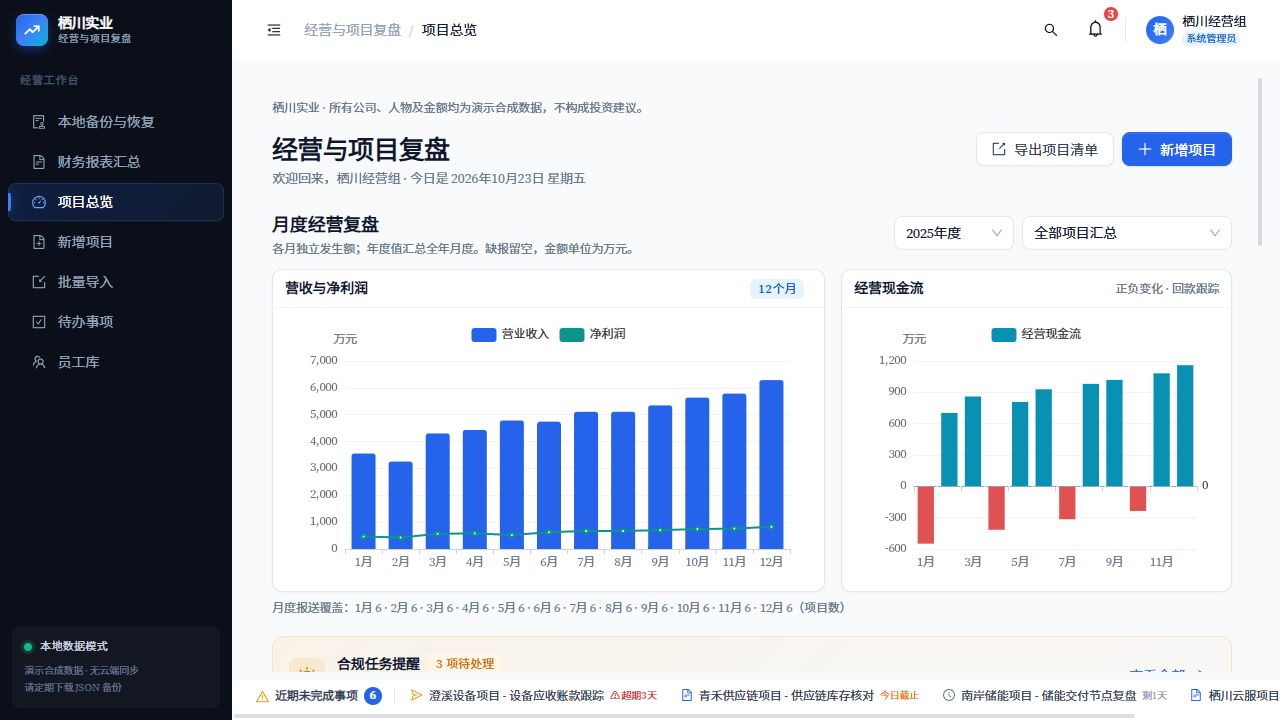Go to 本地备份与恢复 in the sidebar

click(116, 122)
